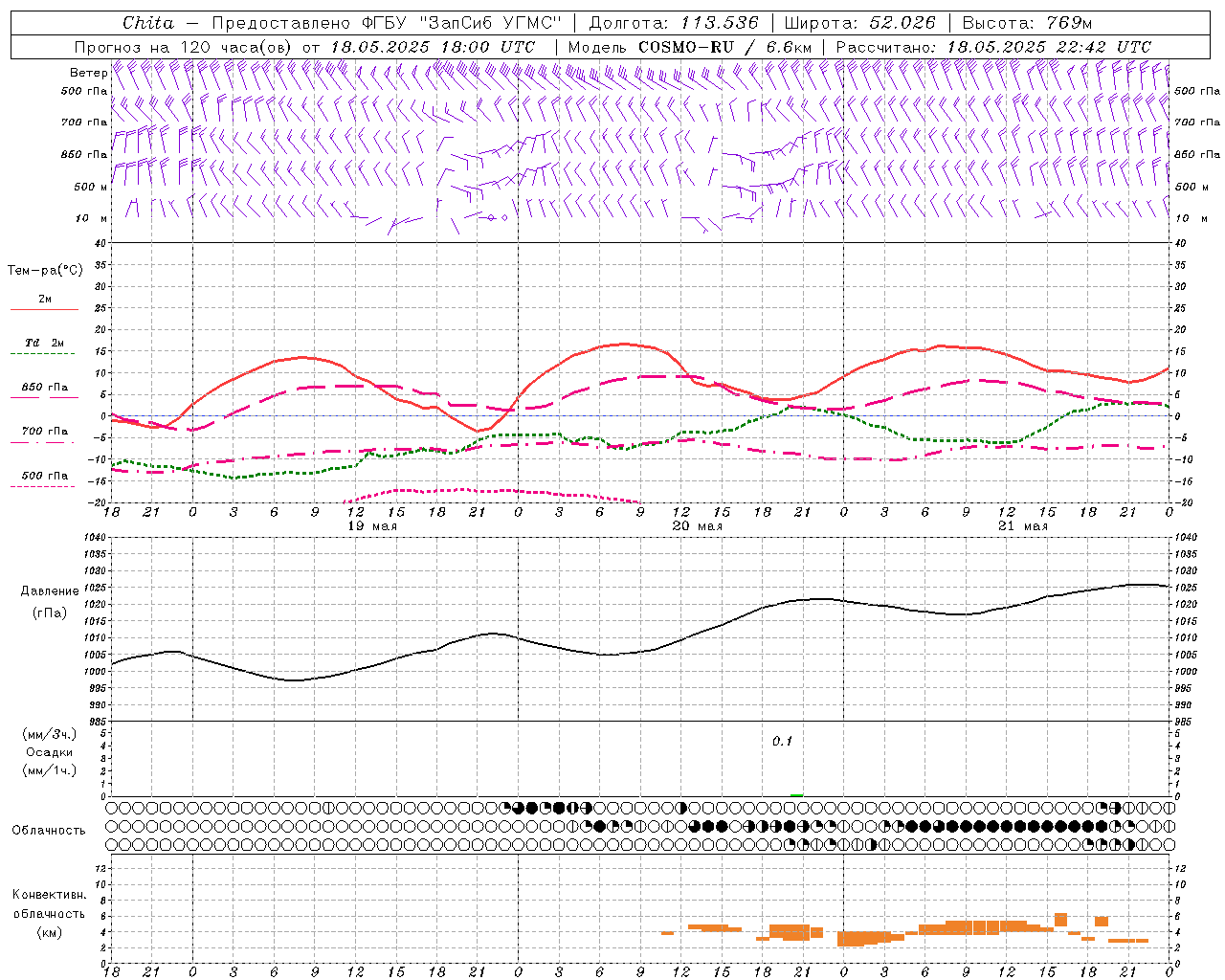Click the 21 мая date label
This screenshot has width=1225, height=980.
click(x=1022, y=526)
